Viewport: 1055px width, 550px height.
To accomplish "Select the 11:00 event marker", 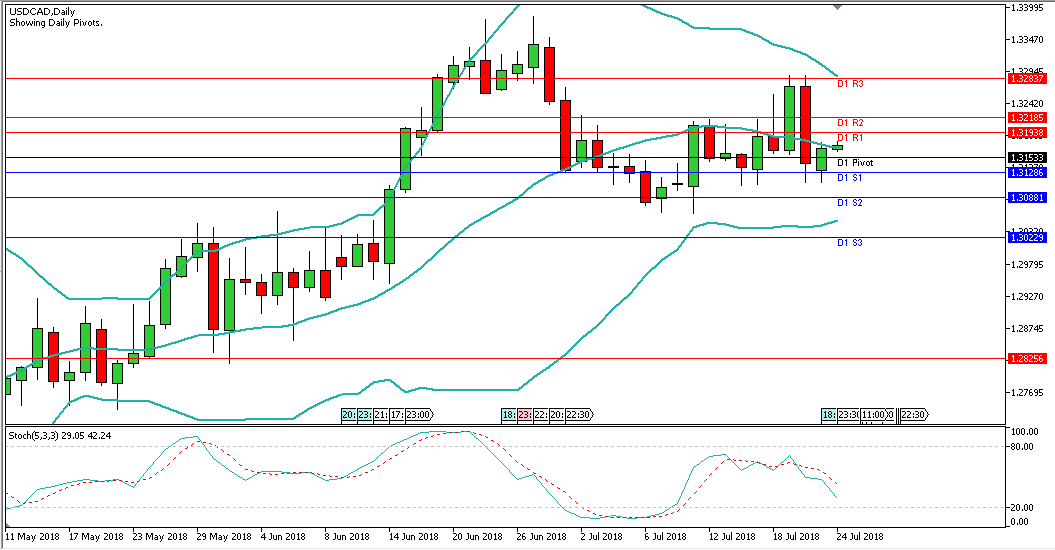I will click(874, 414).
